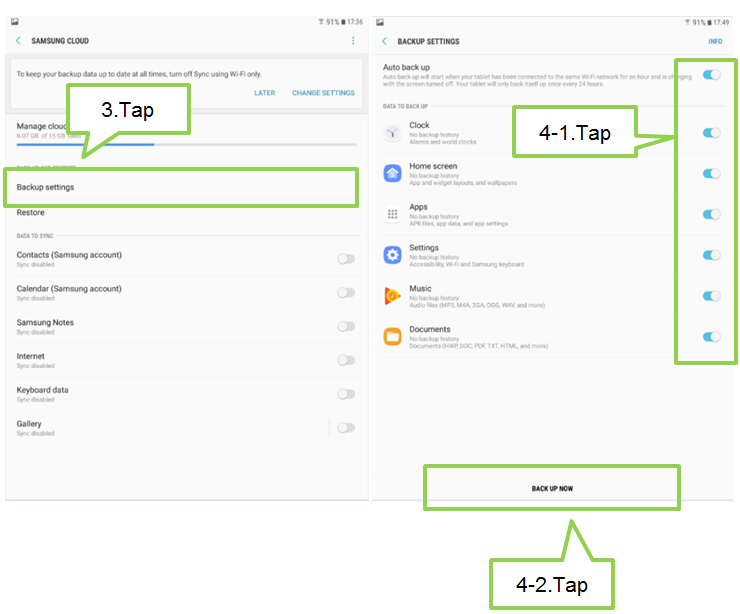Tap the image notification icon in Backup Settings status bar
Viewport: 740px width, 614px height.
380,22
